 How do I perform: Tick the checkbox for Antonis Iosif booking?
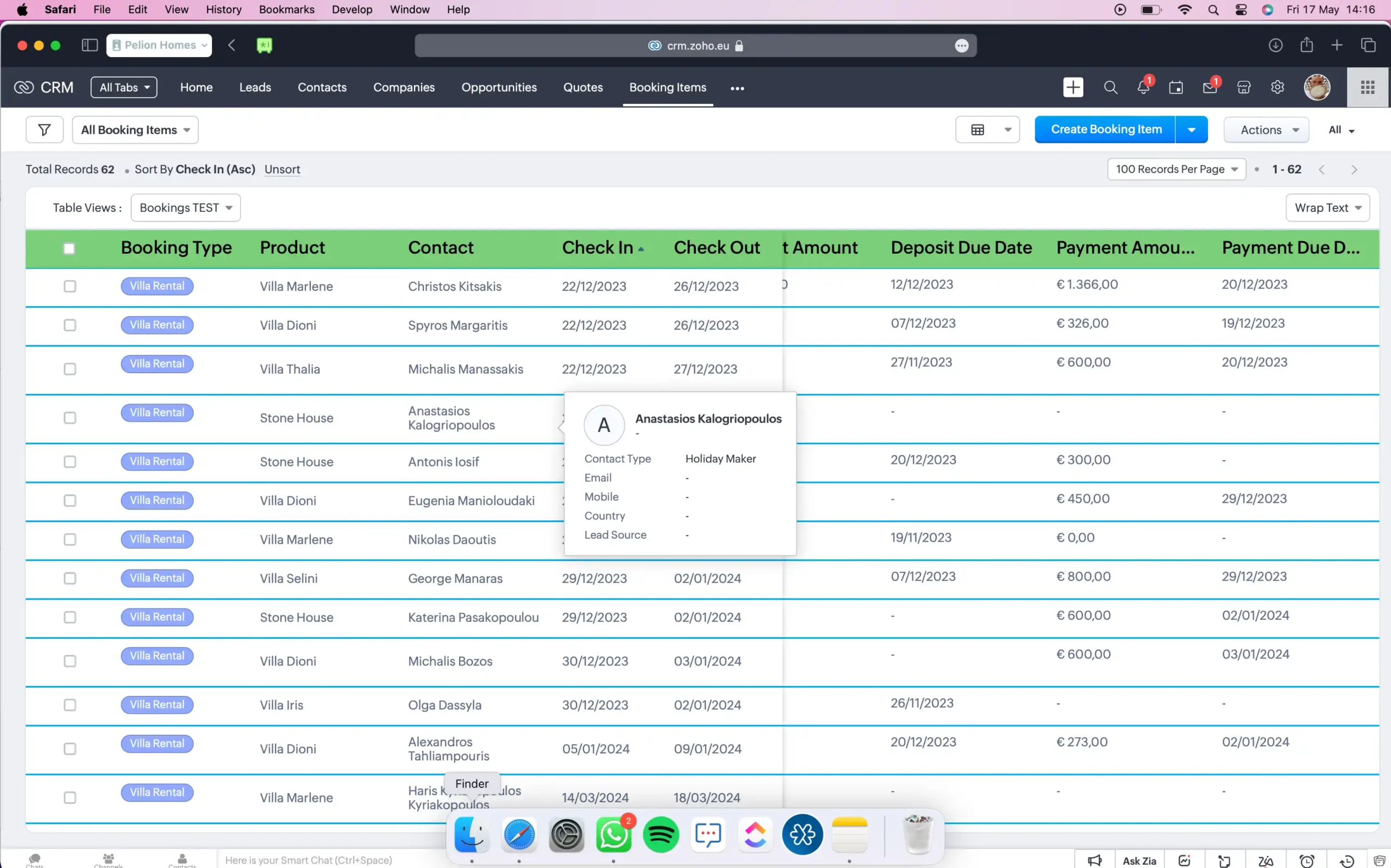point(70,462)
